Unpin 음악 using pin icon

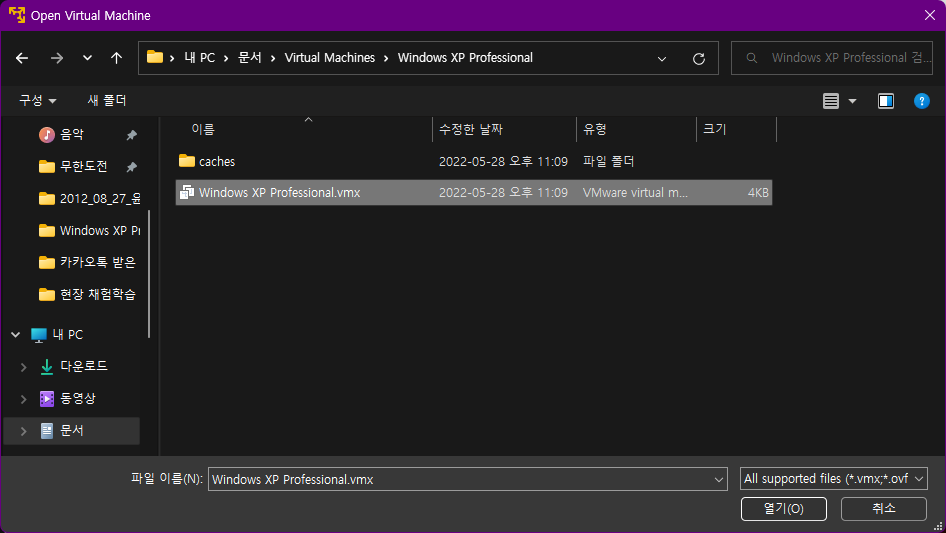[x=132, y=135]
